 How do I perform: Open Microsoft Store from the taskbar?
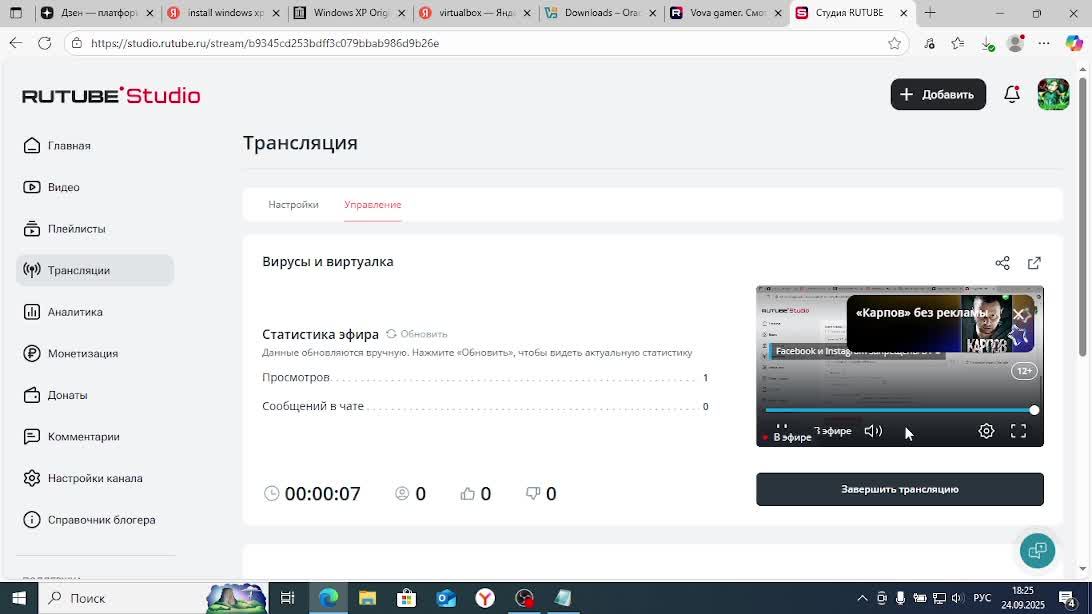[x=406, y=598]
